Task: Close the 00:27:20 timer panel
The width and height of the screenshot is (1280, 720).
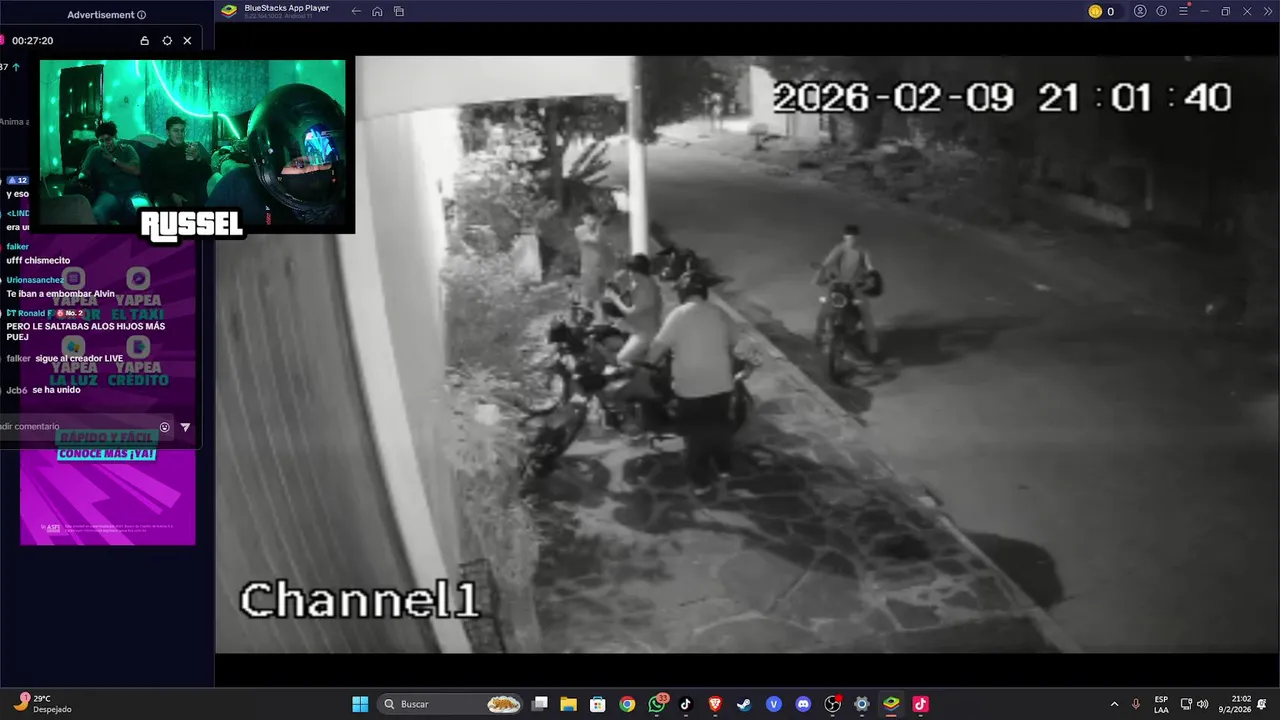Action: (187, 41)
